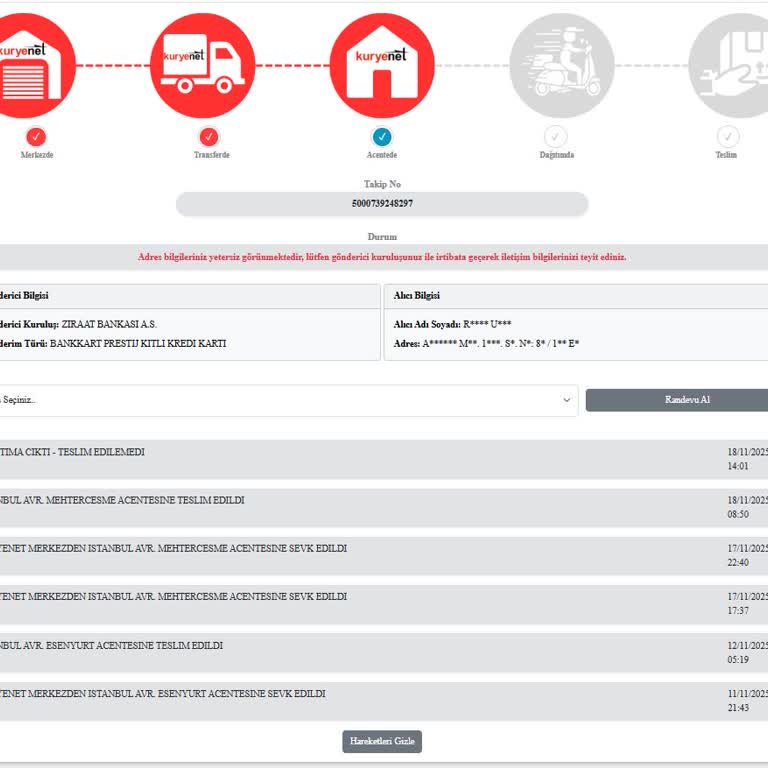Click the grey Dağıtımda scooter courier icon
768x768 pixels.
coord(561,66)
